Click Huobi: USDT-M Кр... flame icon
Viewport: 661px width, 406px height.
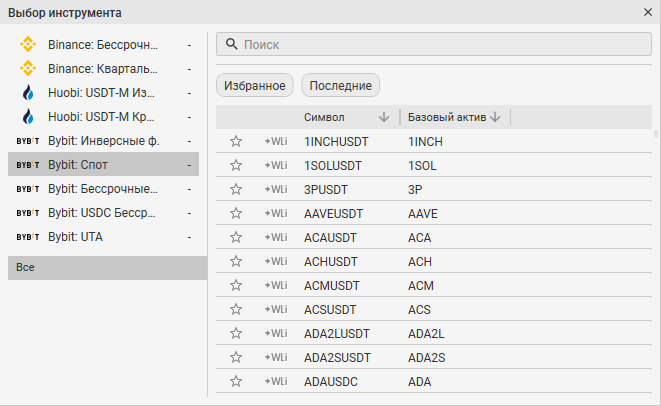pyautogui.click(x=28, y=116)
